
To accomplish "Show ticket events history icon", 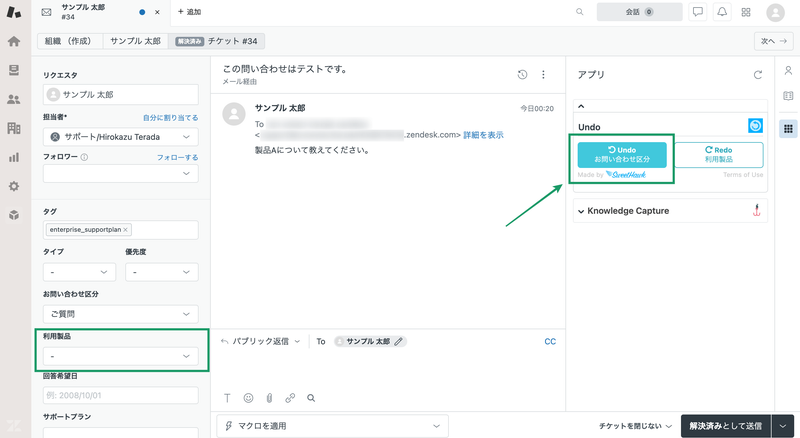I will click(522, 75).
